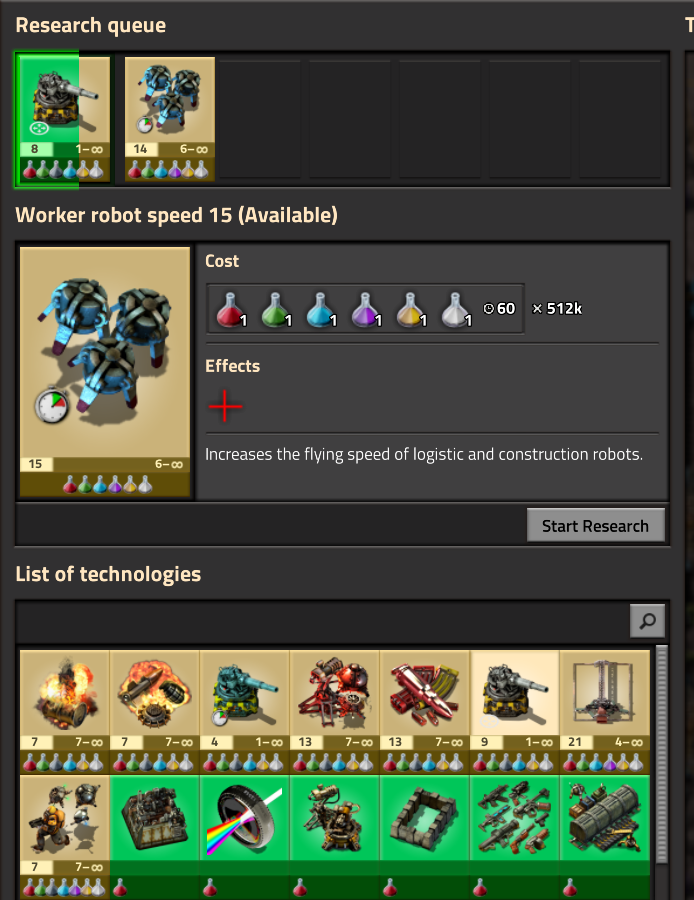Select artillery shooting speed level 4 technology

[x=245, y=712]
